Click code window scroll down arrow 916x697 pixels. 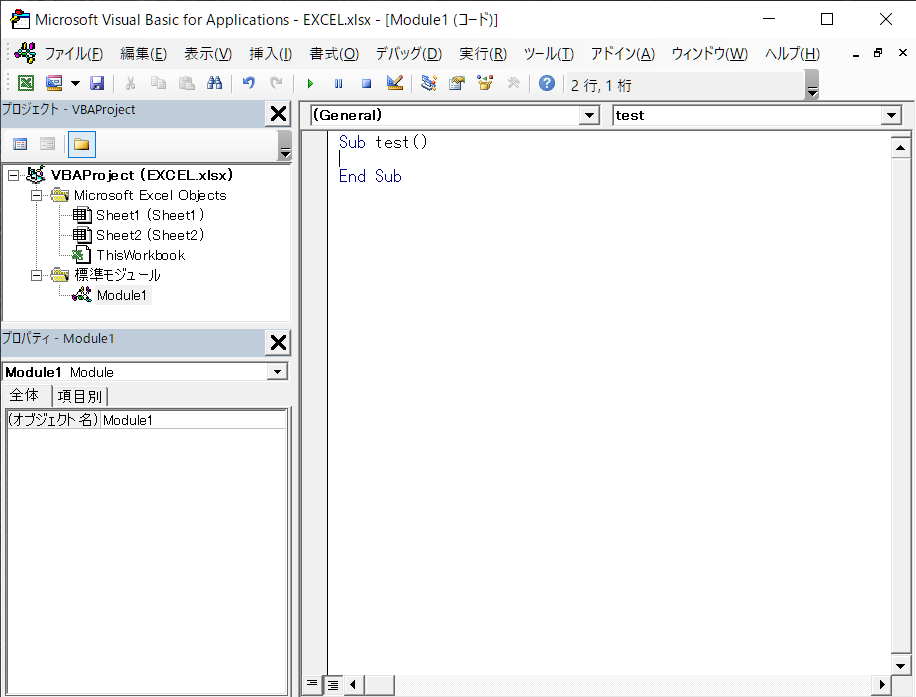pyautogui.click(x=900, y=665)
